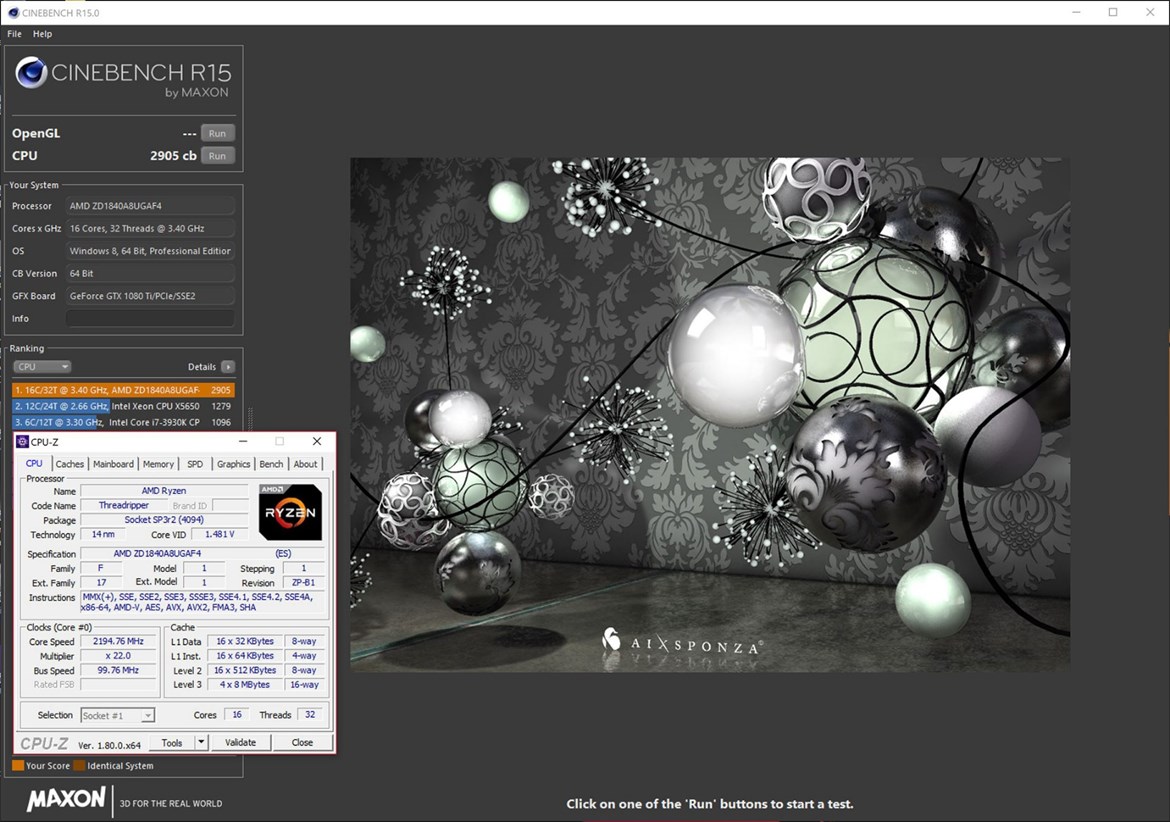The height and width of the screenshot is (822, 1170).
Task: Click the Cores x GHz value field
Action: click(150, 229)
